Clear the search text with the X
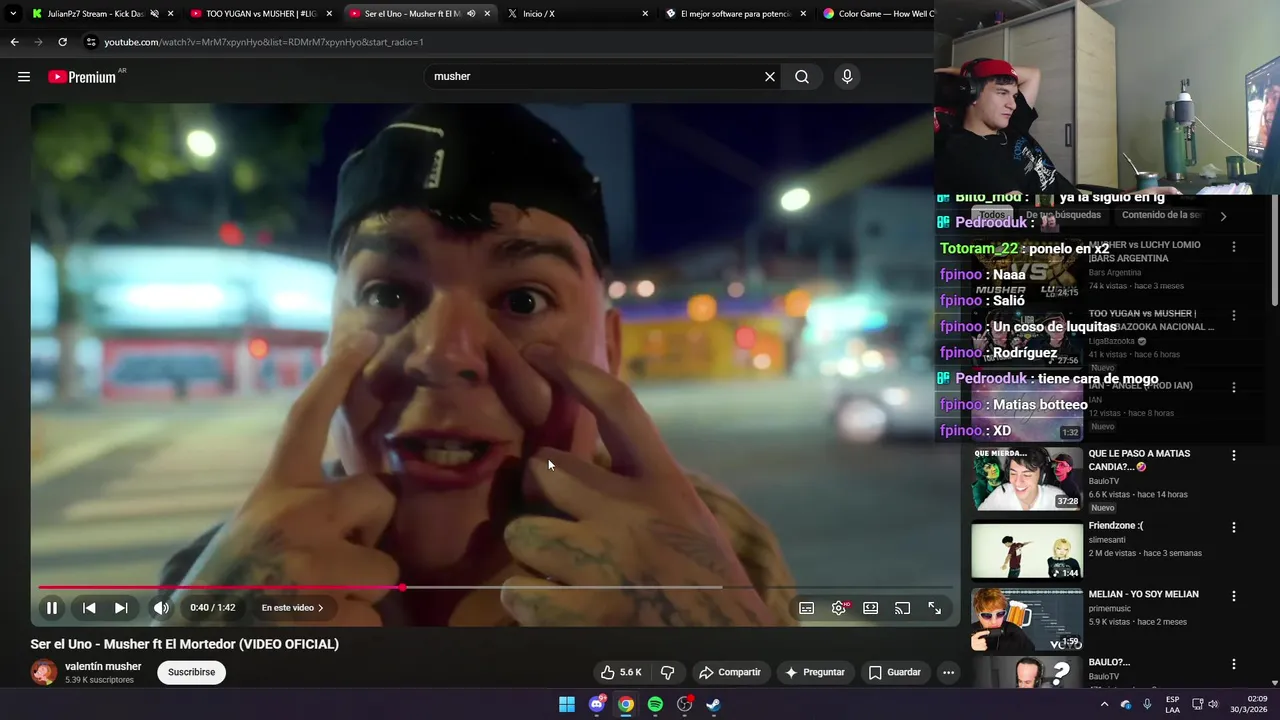The height and width of the screenshot is (720, 1280). [770, 77]
